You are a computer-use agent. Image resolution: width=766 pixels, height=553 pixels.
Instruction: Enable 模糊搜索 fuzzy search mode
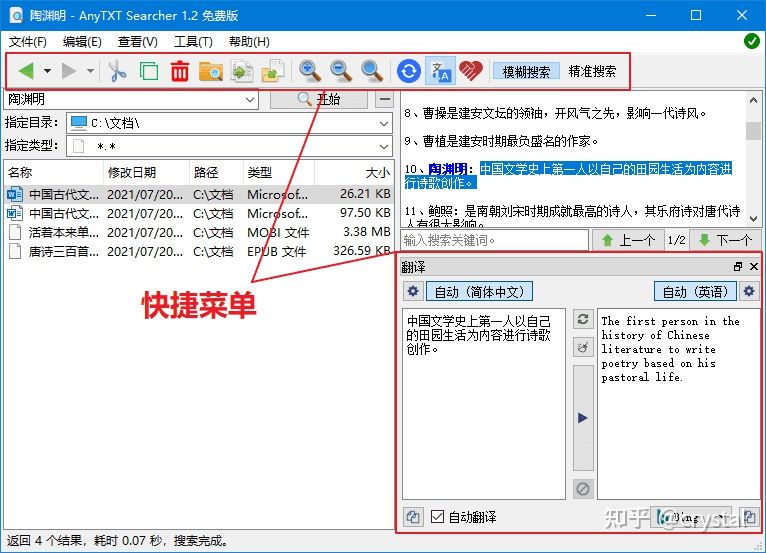coord(526,71)
